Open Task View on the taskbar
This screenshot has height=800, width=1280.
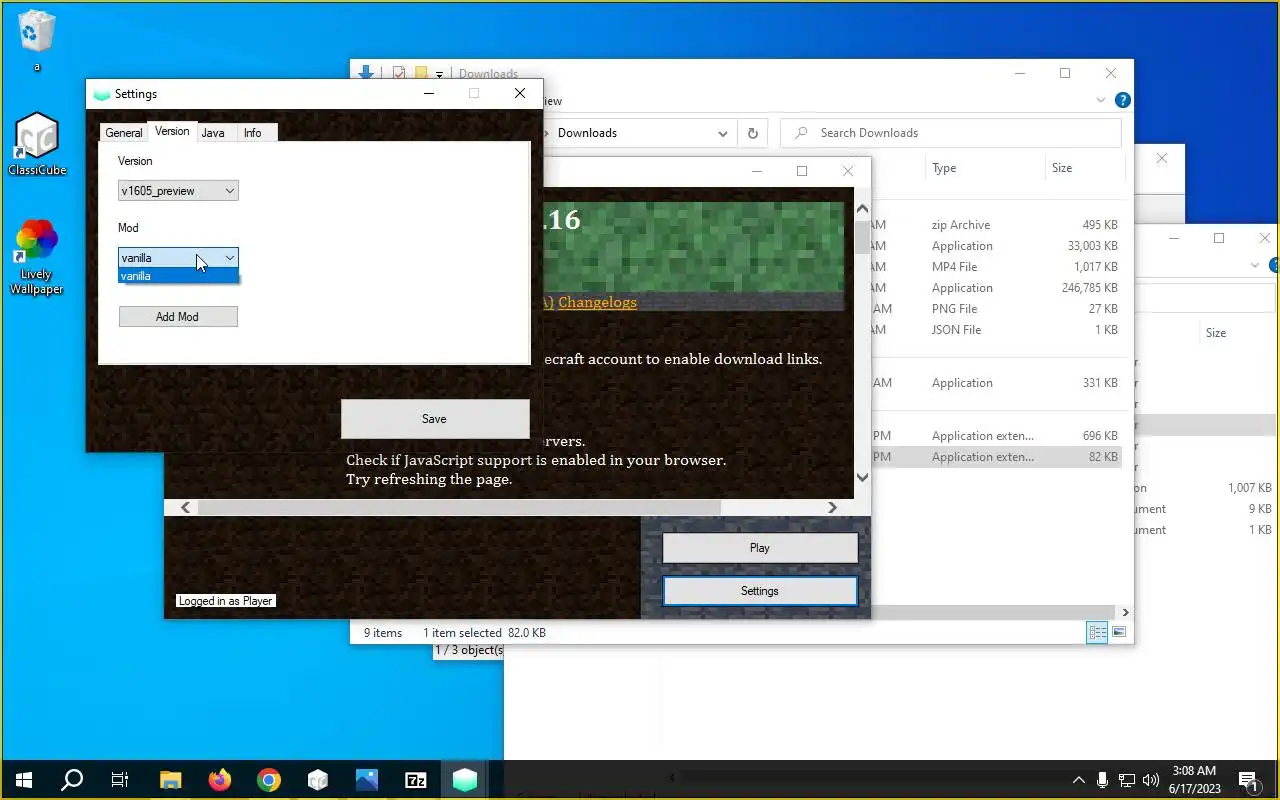(x=120, y=780)
